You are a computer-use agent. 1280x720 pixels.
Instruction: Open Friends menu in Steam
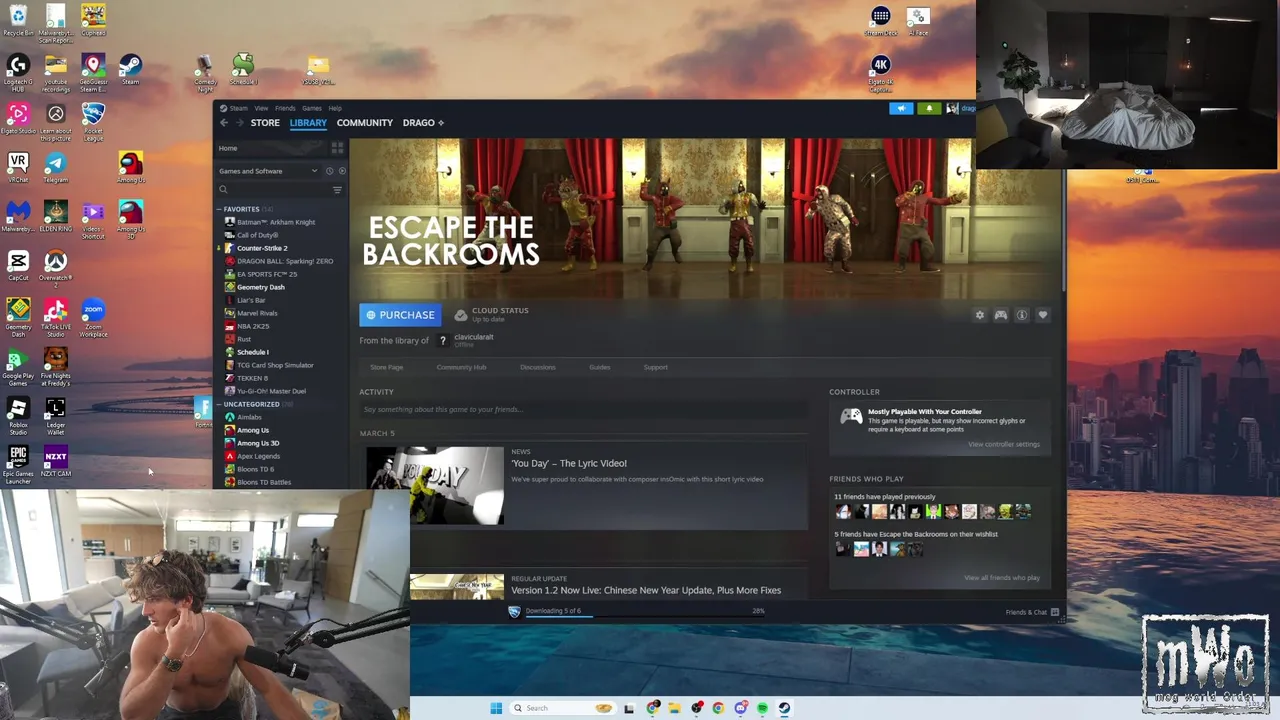285,108
